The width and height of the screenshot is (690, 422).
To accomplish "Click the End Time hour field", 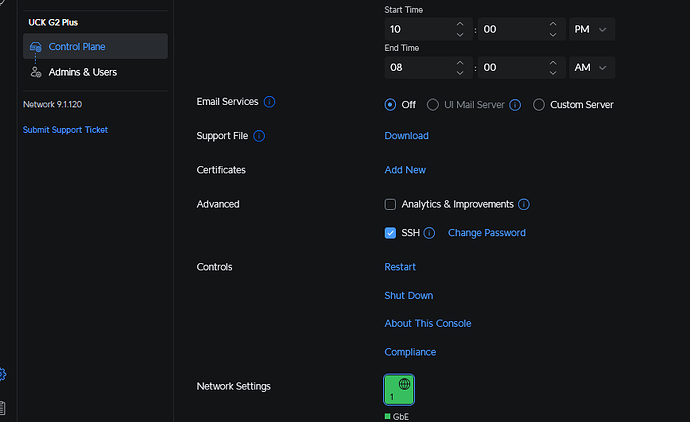I will click(429, 67).
